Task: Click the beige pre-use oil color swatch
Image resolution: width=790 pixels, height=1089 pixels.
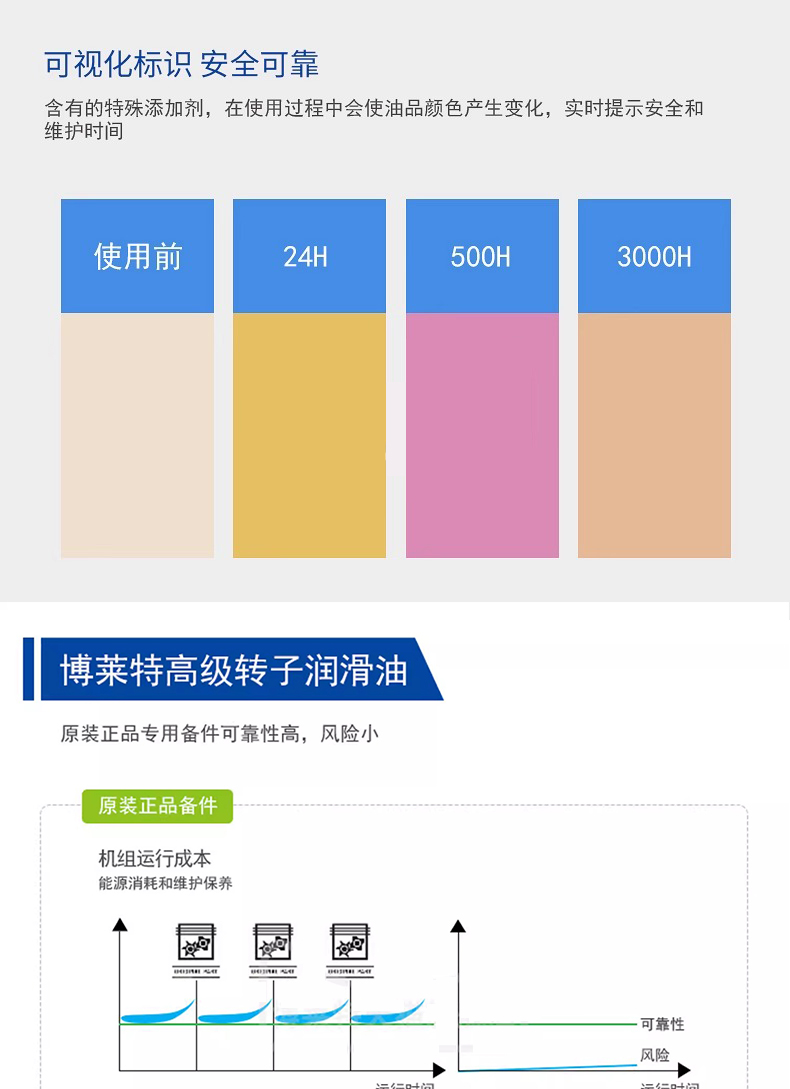Action: (x=138, y=435)
